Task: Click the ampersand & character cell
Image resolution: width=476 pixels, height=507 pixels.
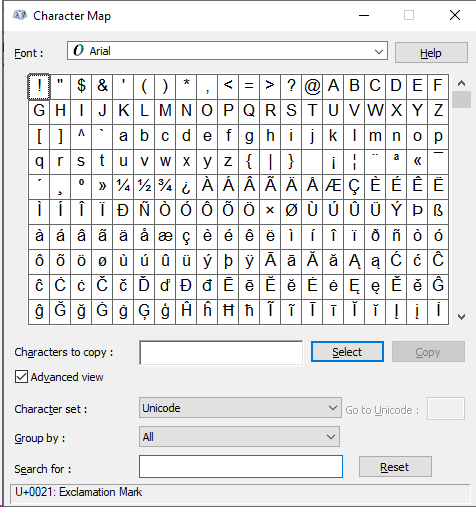Action: coord(102,86)
